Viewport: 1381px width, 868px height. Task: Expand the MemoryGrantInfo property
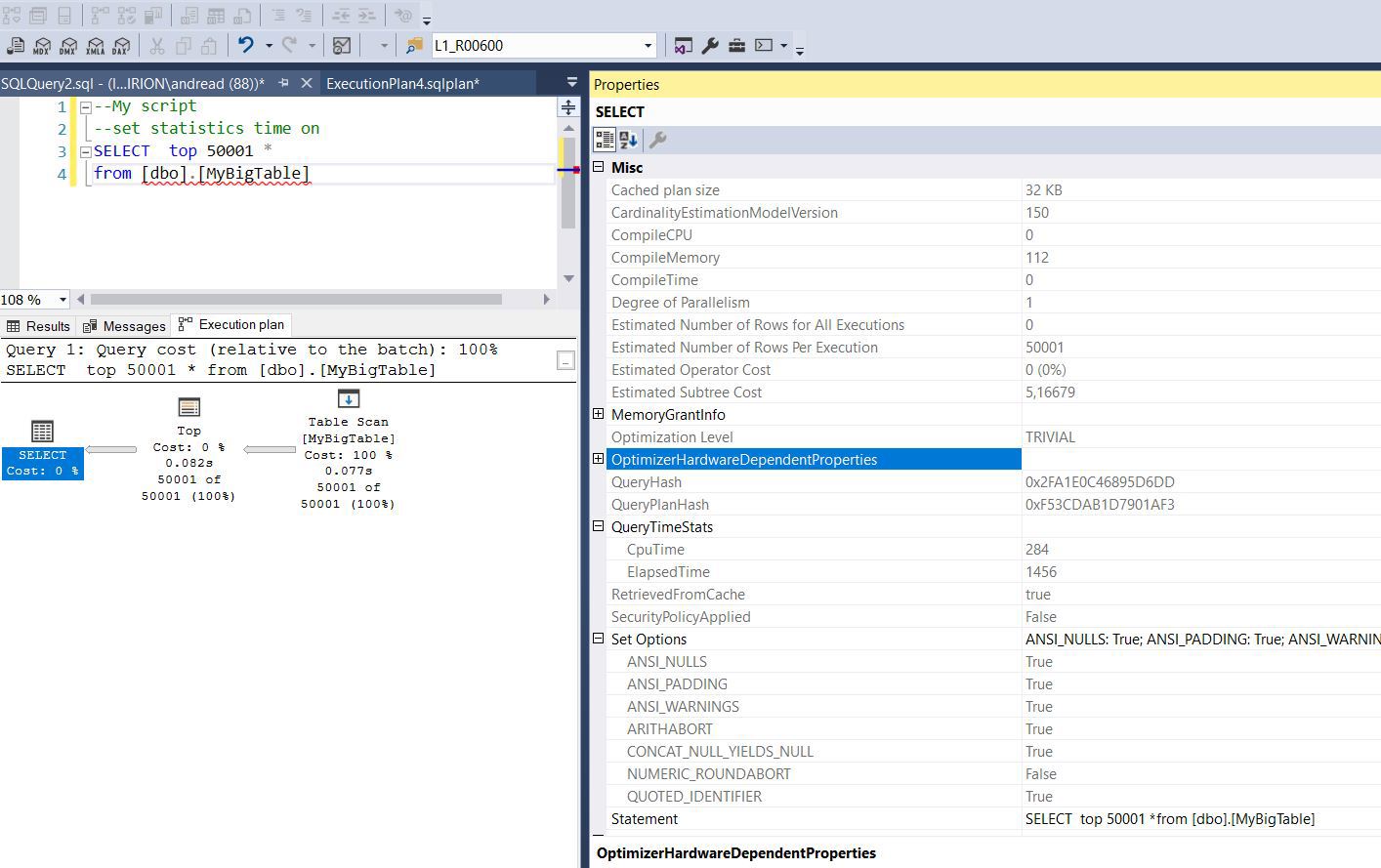(599, 414)
